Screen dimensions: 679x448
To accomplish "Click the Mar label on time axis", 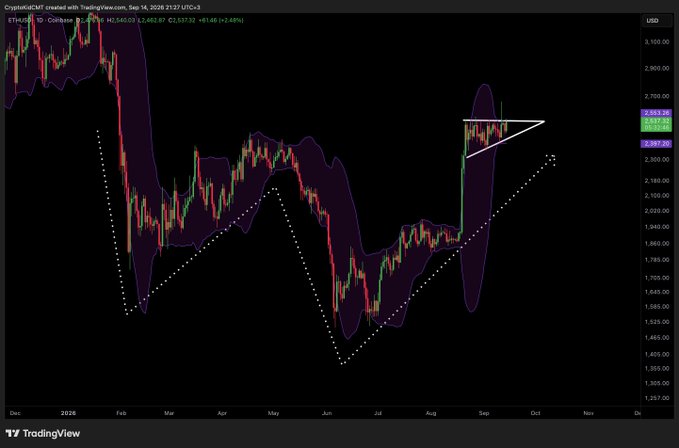I will pos(169,413).
